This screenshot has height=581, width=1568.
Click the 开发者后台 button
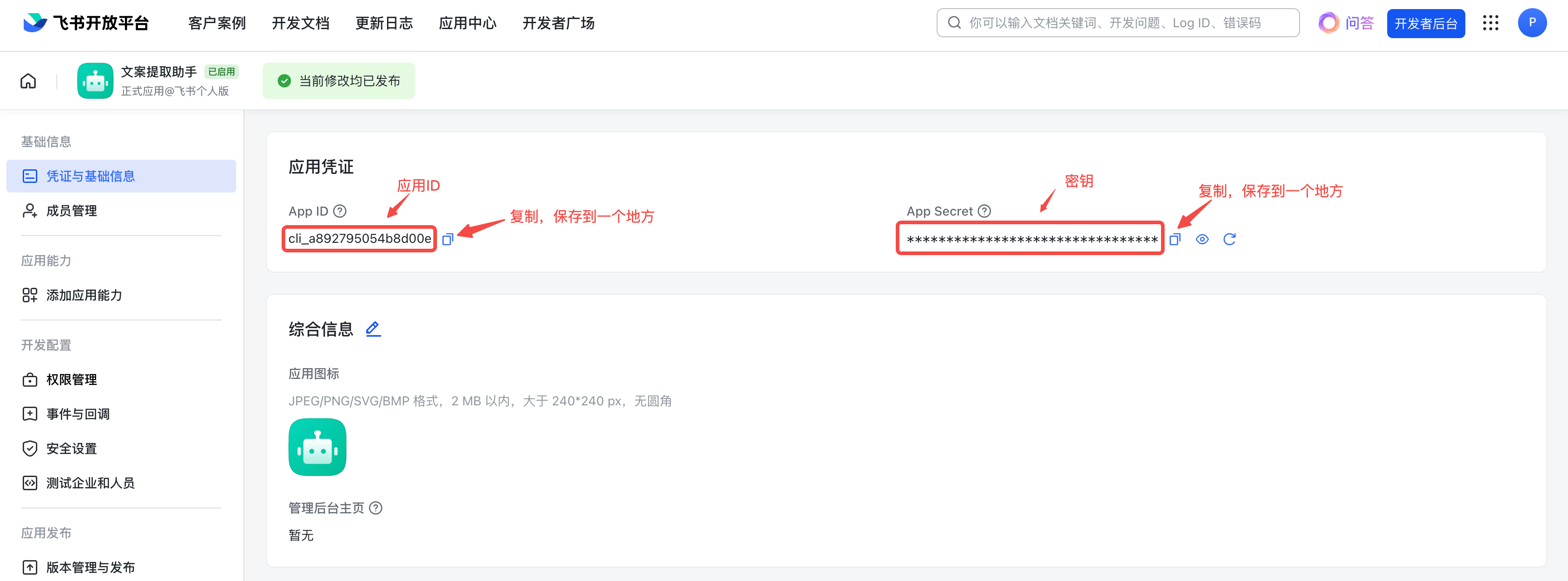[x=1425, y=24]
